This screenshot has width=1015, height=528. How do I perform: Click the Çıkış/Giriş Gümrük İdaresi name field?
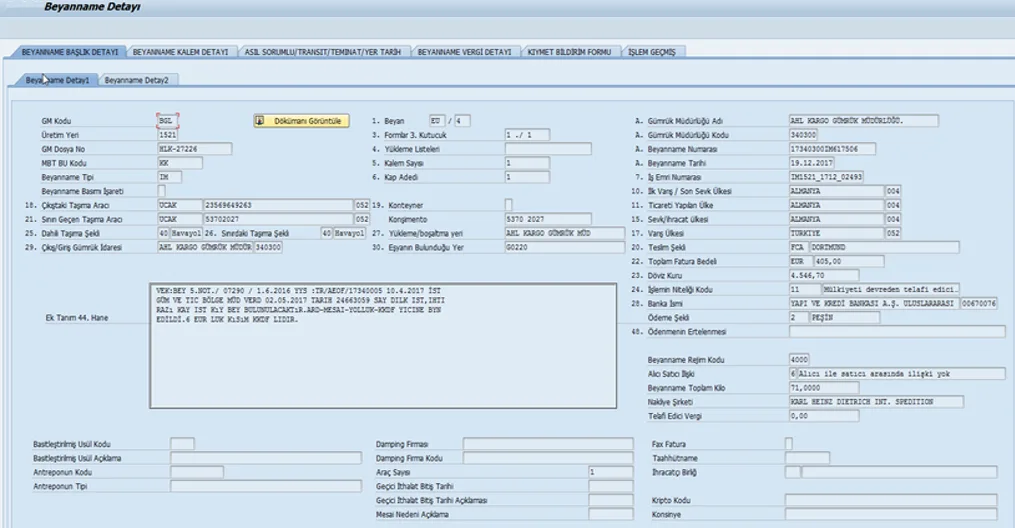[205, 247]
